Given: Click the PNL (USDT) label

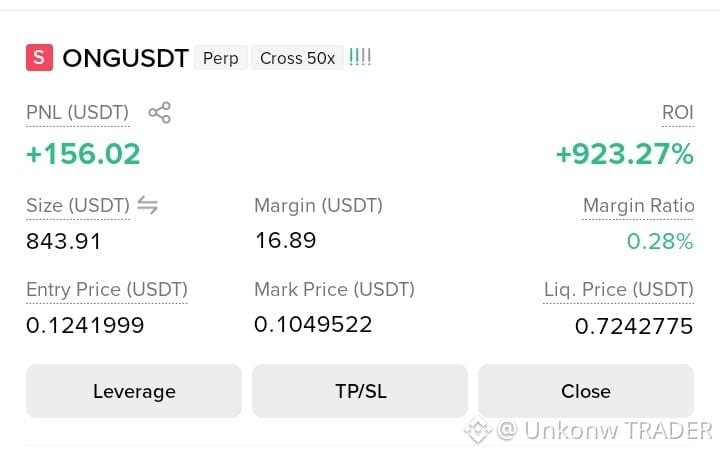Looking at the screenshot, I should coord(78,112).
